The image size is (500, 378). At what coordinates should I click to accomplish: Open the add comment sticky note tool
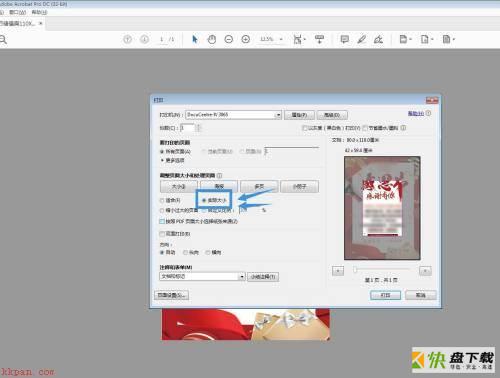pyautogui.click(x=345, y=39)
